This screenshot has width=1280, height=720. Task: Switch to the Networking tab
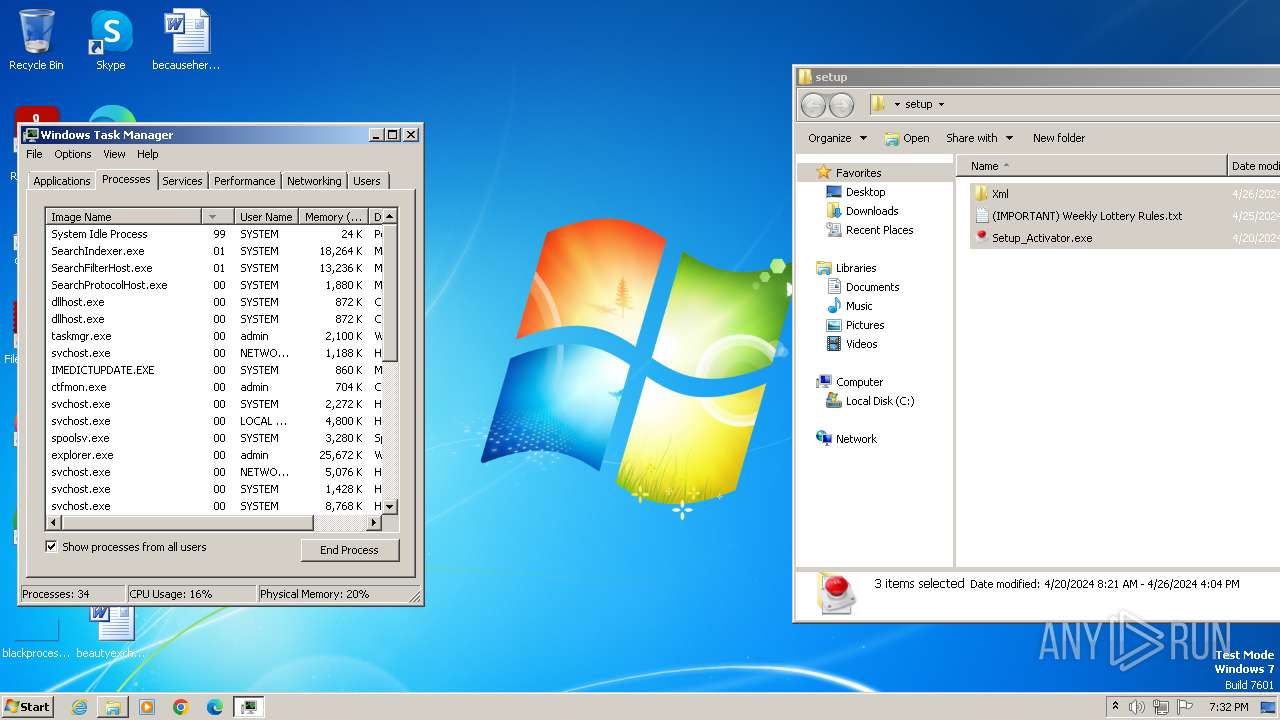point(314,181)
